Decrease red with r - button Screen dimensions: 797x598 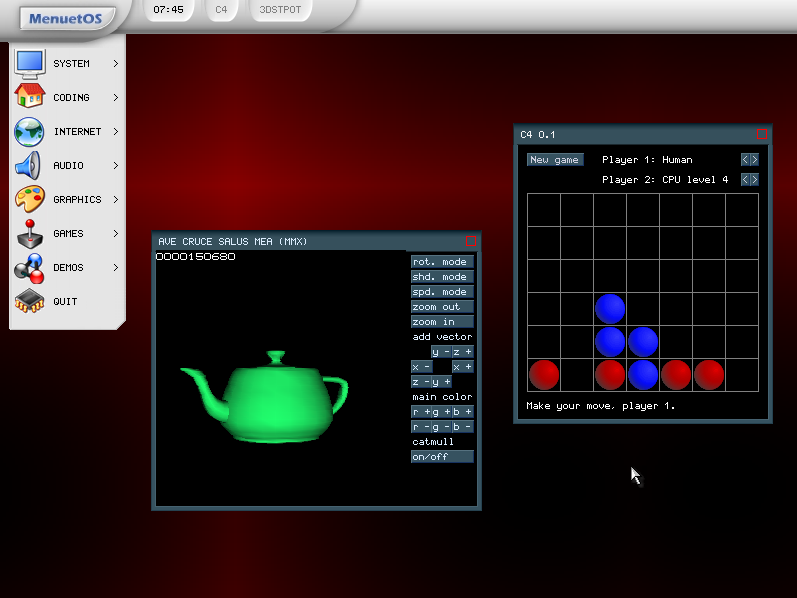click(421, 427)
